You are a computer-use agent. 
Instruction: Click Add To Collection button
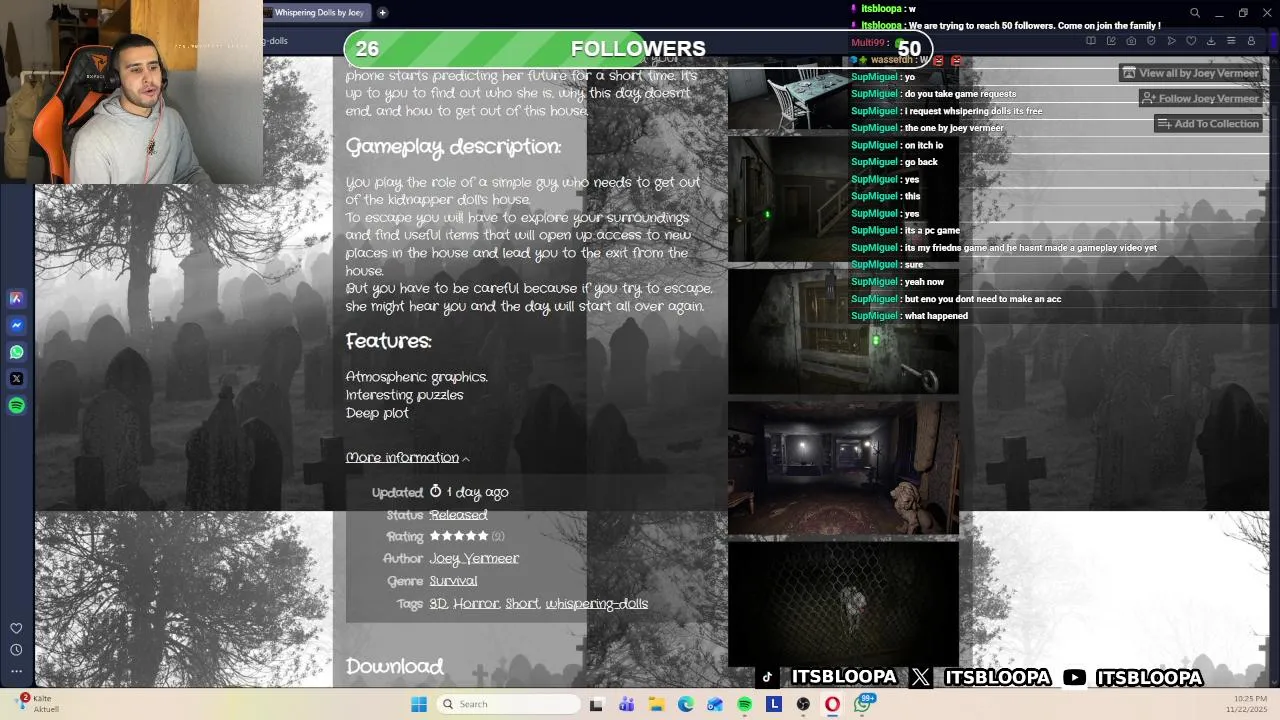pos(1208,123)
